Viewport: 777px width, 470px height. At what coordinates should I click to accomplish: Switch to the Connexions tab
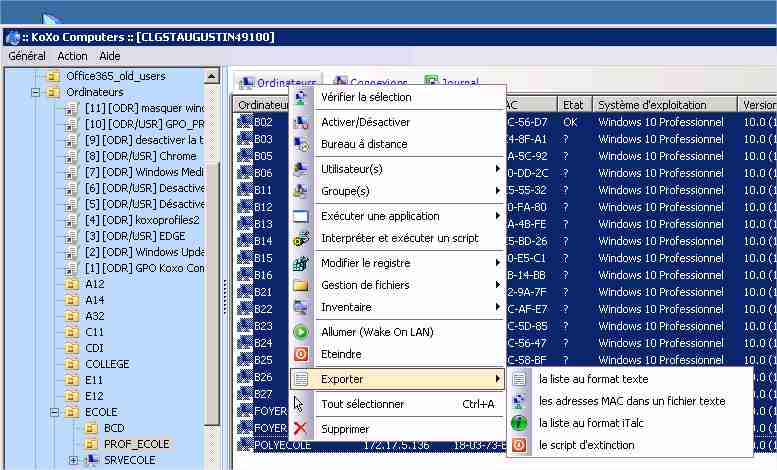click(371, 82)
